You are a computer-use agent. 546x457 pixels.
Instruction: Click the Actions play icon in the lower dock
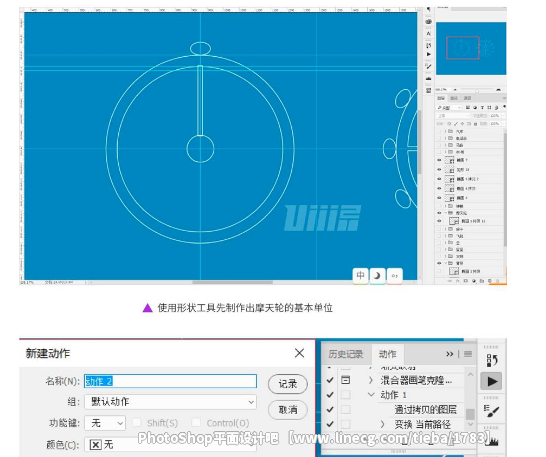pyautogui.click(x=491, y=381)
